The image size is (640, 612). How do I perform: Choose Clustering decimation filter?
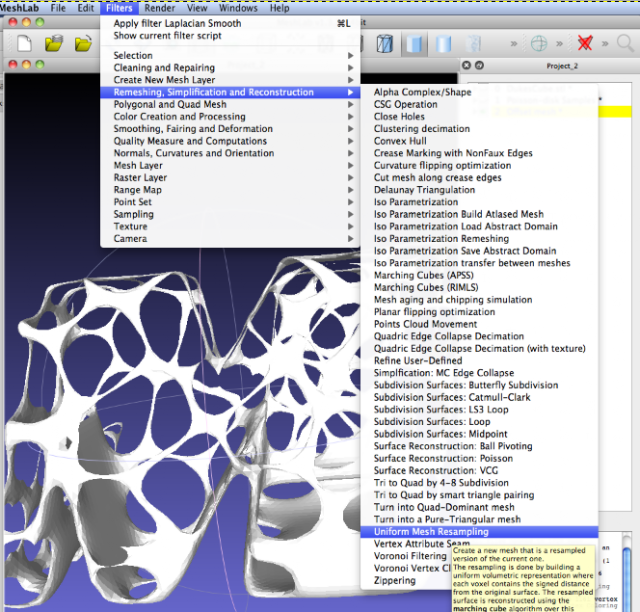480,129
